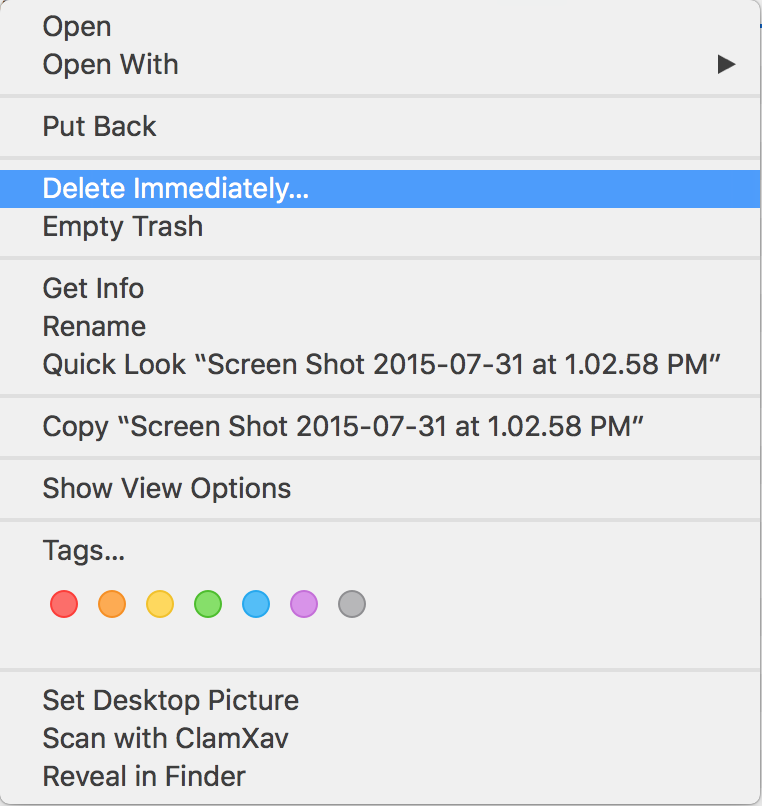Open Show View Options
The image size is (762, 806).
pos(167,489)
